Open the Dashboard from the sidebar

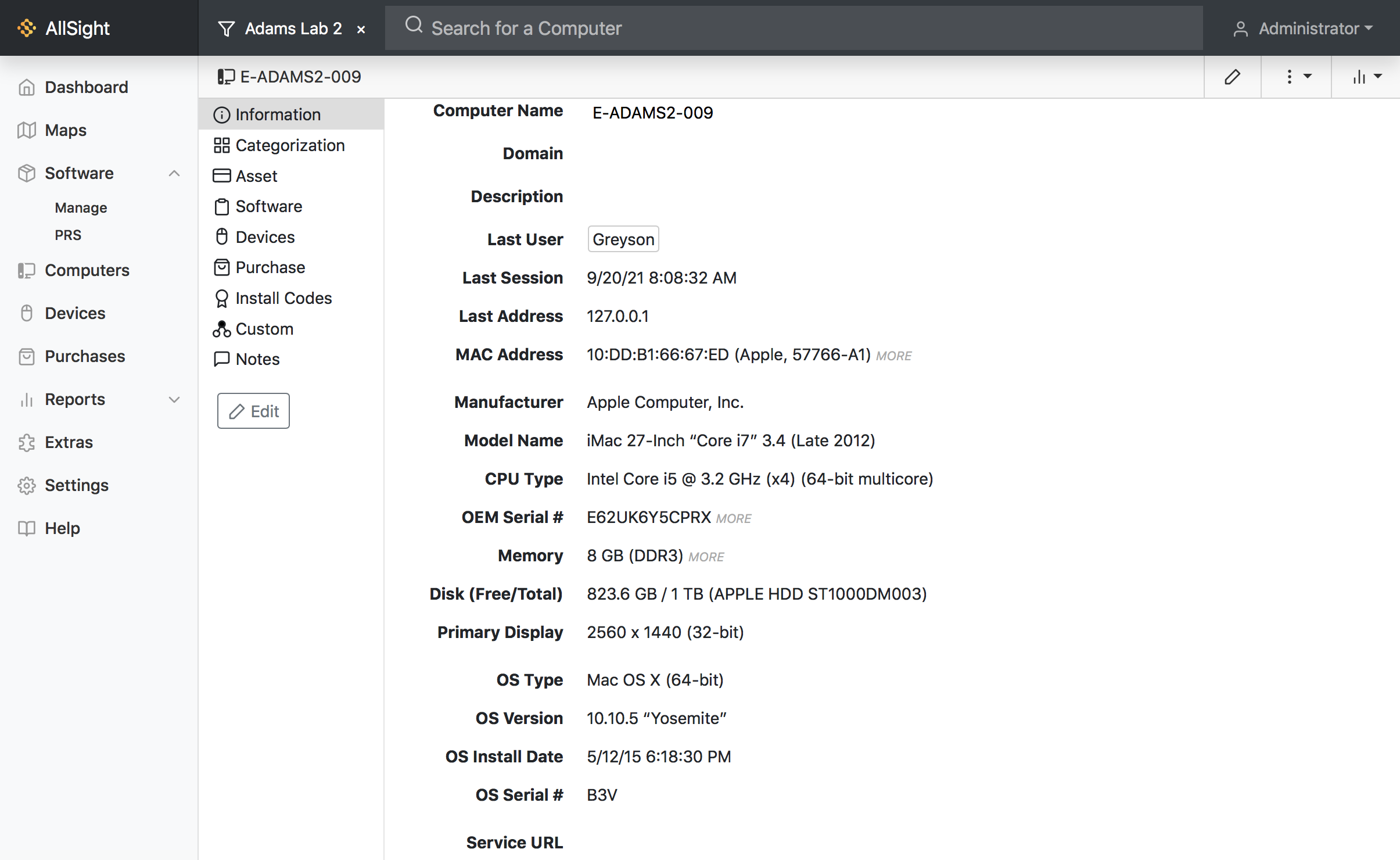(86, 87)
